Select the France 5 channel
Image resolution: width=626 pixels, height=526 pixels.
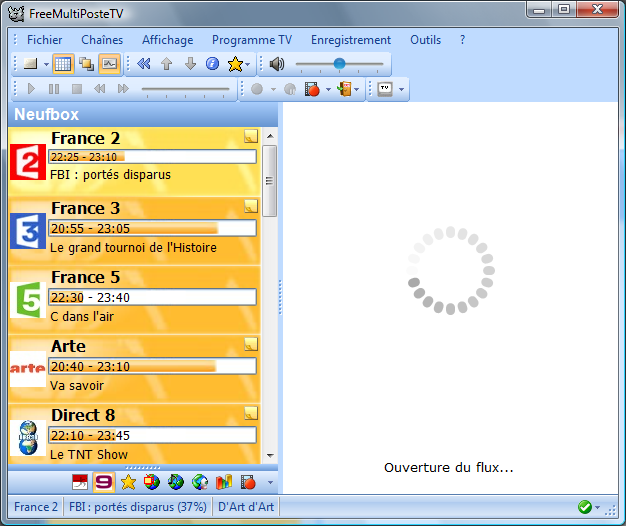point(135,300)
